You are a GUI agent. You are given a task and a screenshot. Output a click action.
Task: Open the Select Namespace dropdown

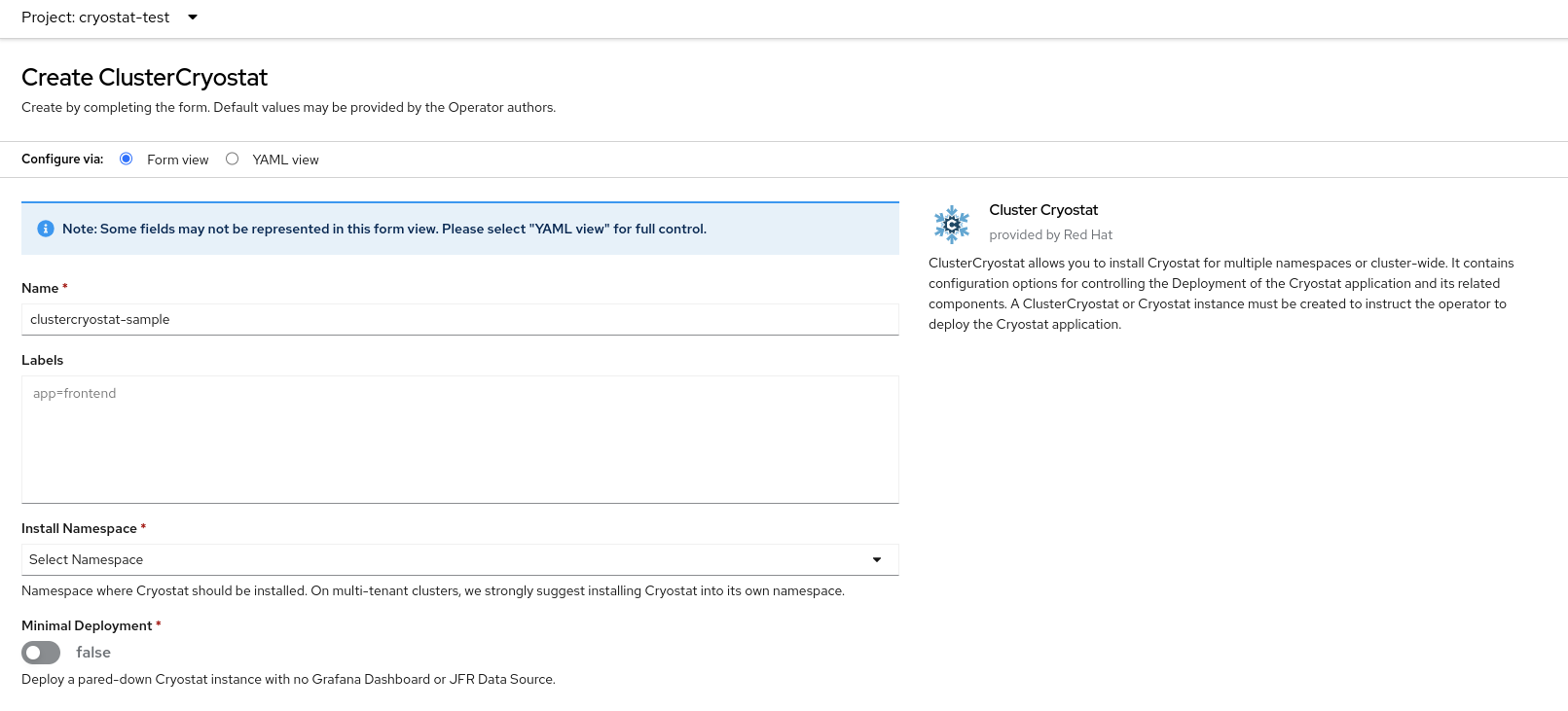459,559
